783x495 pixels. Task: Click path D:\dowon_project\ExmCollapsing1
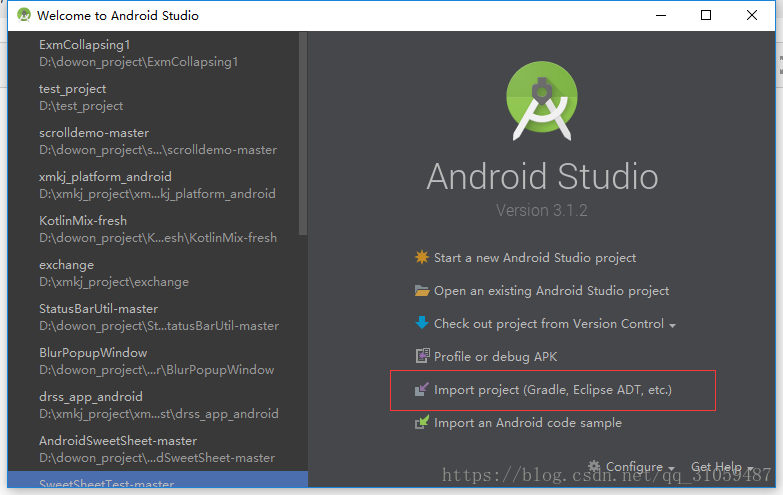tap(138, 62)
